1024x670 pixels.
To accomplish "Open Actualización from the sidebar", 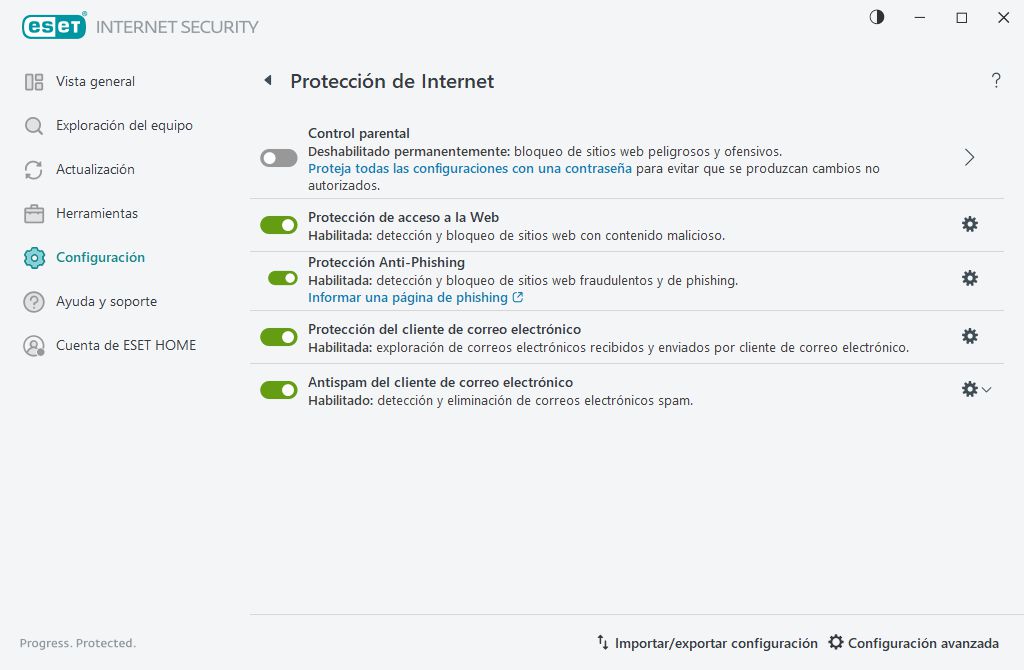I will point(96,169).
